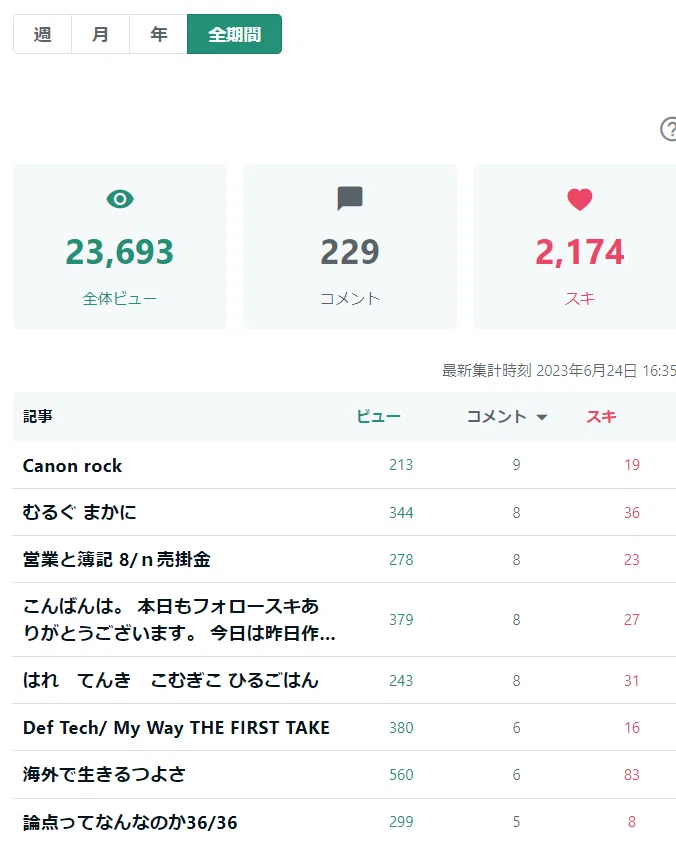
Task: Click view count 278 in 営業と簿記 row
Action: click(x=401, y=560)
